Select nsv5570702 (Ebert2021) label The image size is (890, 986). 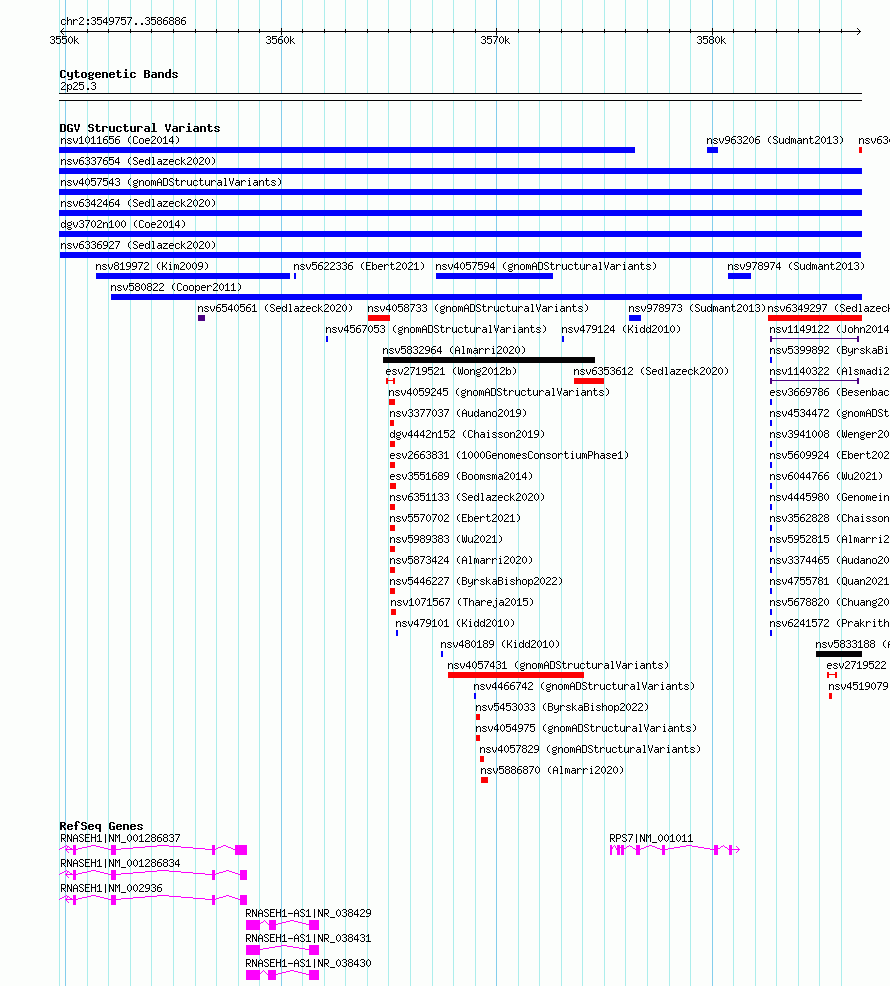click(455, 518)
